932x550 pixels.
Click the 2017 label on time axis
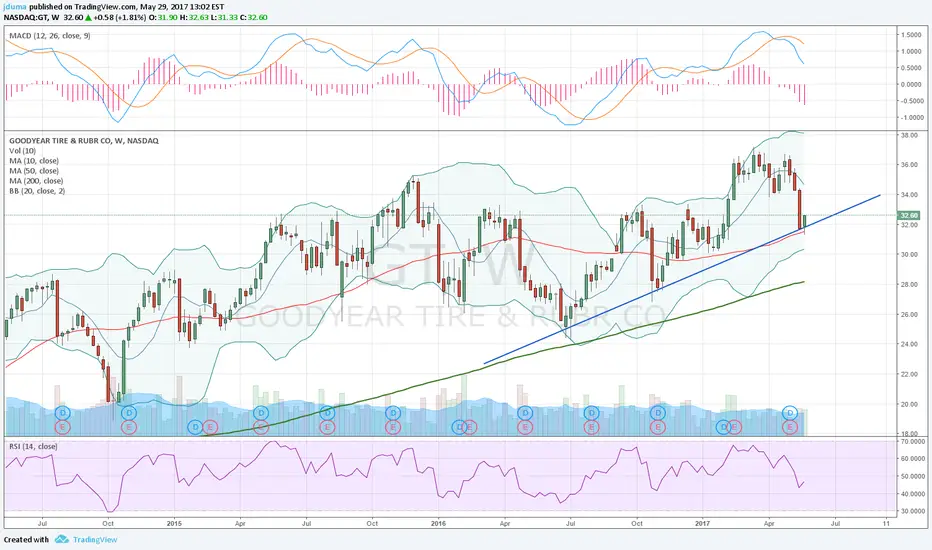point(703,524)
